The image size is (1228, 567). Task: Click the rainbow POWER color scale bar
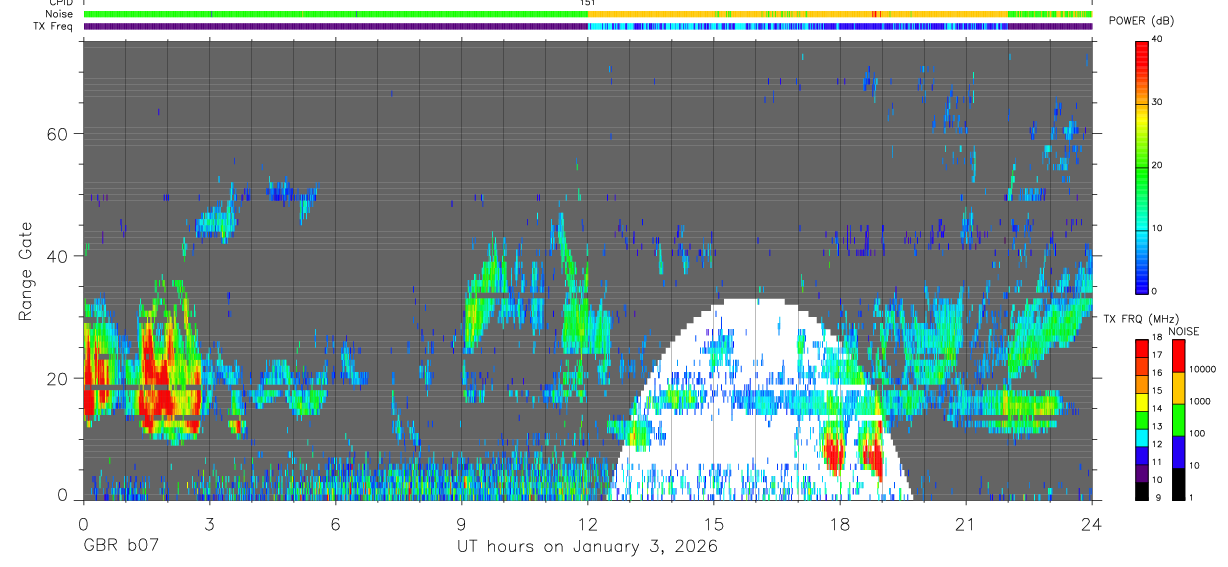point(1141,166)
